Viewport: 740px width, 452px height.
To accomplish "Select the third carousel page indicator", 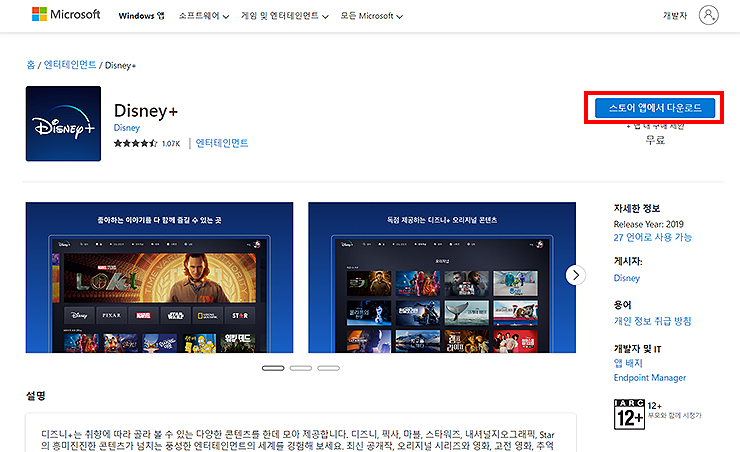I will tap(328, 368).
